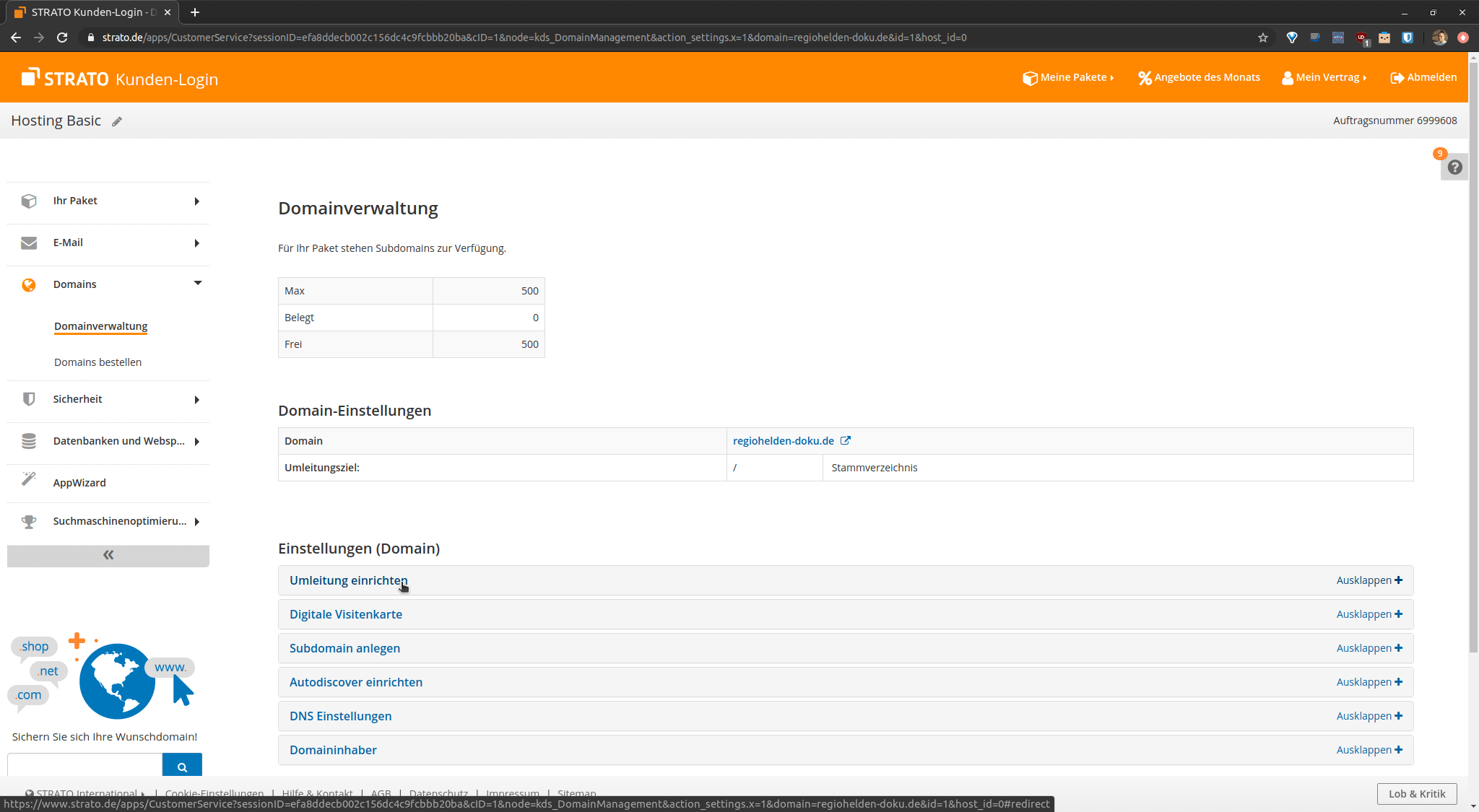Close the STRATO Kunden-Login tab
Screen dimensions: 1479x812
(x=168, y=12)
